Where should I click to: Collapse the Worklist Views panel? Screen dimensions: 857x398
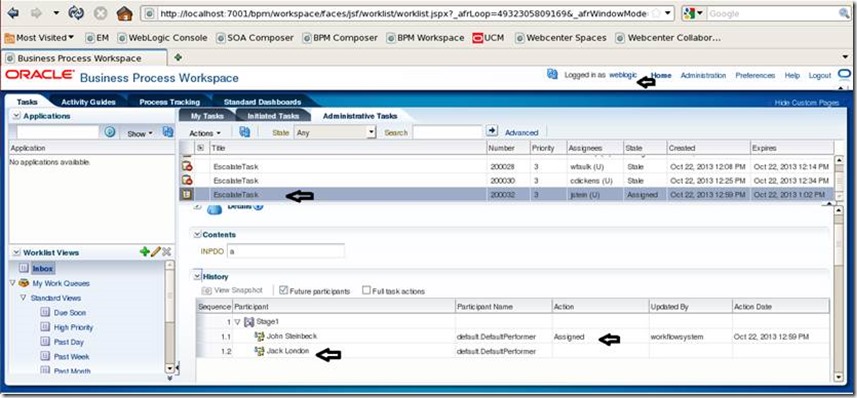tap(16, 252)
